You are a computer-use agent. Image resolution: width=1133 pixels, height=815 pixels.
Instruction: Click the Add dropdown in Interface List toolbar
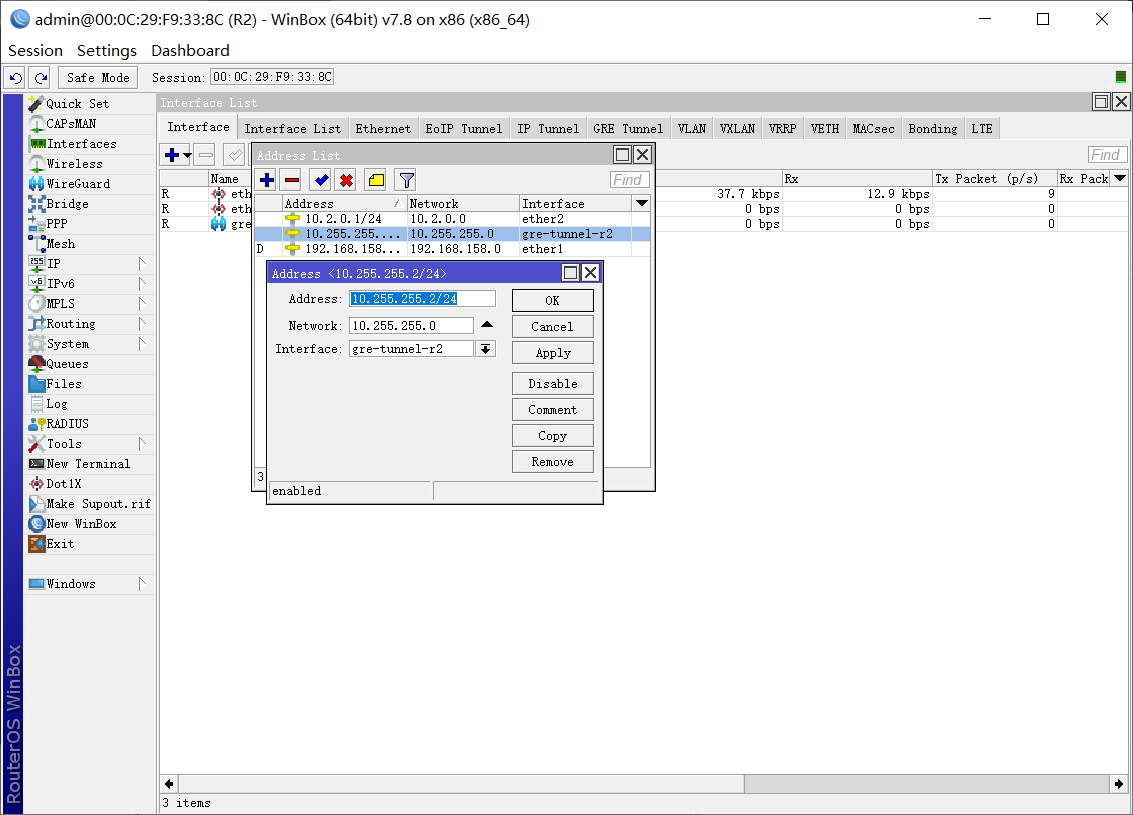[x=187, y=155]
